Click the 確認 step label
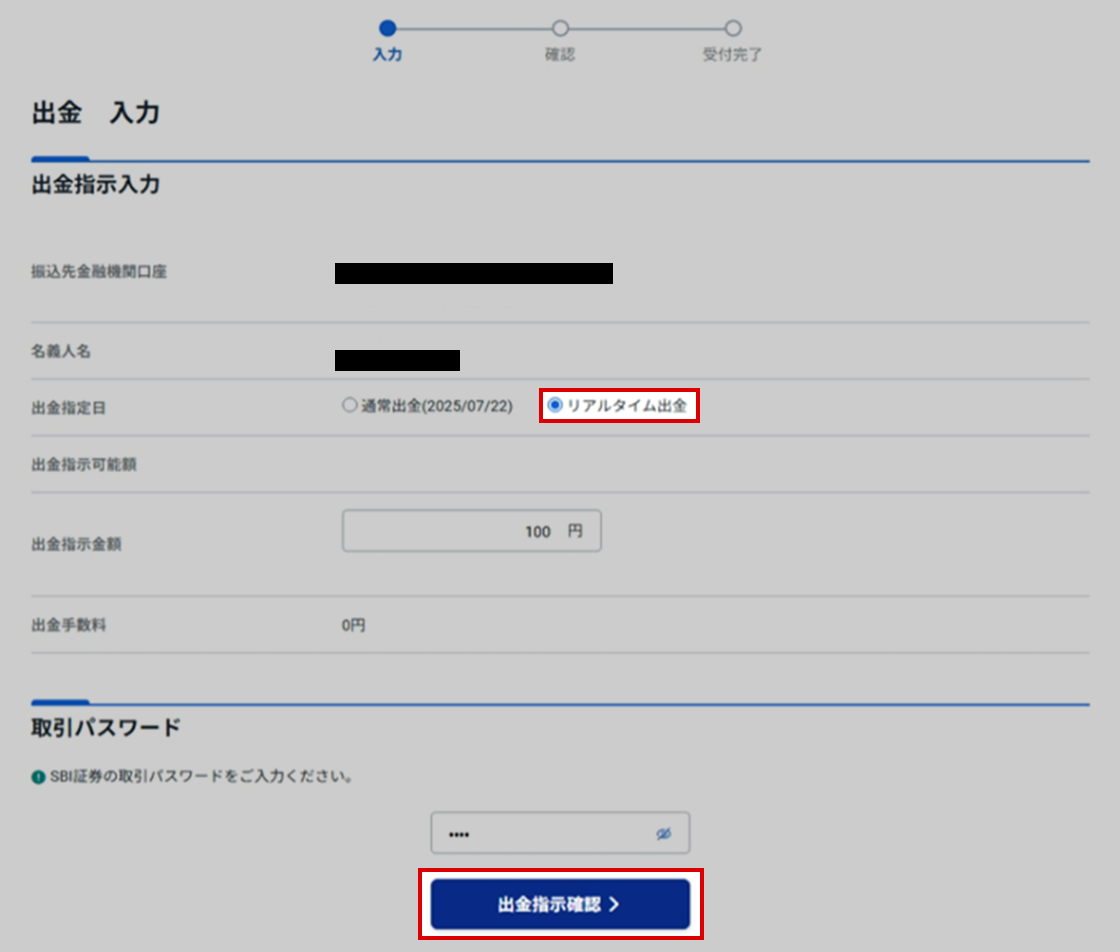The image size is (1120, 952). click(x=560, y=55)
